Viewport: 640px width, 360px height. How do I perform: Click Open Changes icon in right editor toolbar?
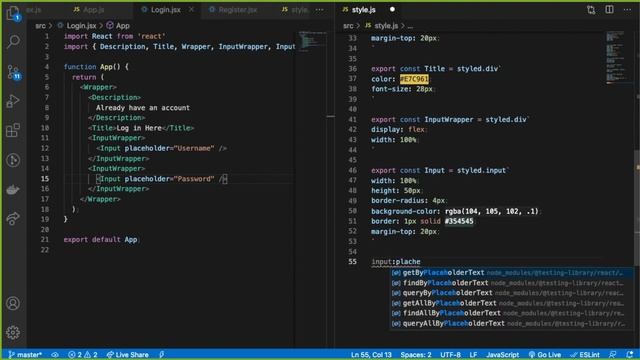[591, 9]
